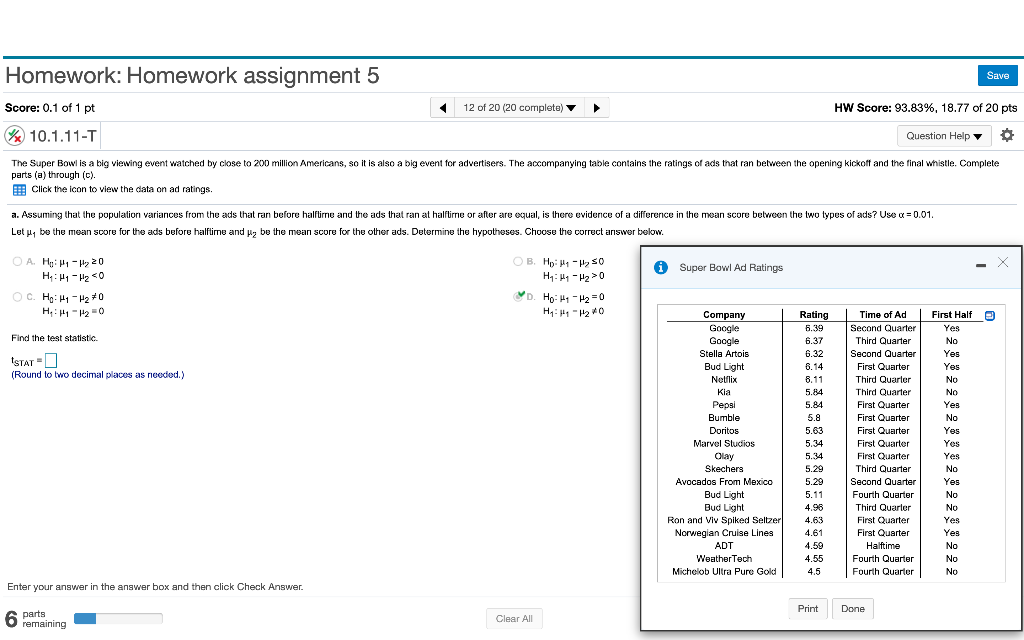The height and width of the screenshot is (640, 1024).
Task: Select the Doritos company cell
Action: (x=724, y=431)
